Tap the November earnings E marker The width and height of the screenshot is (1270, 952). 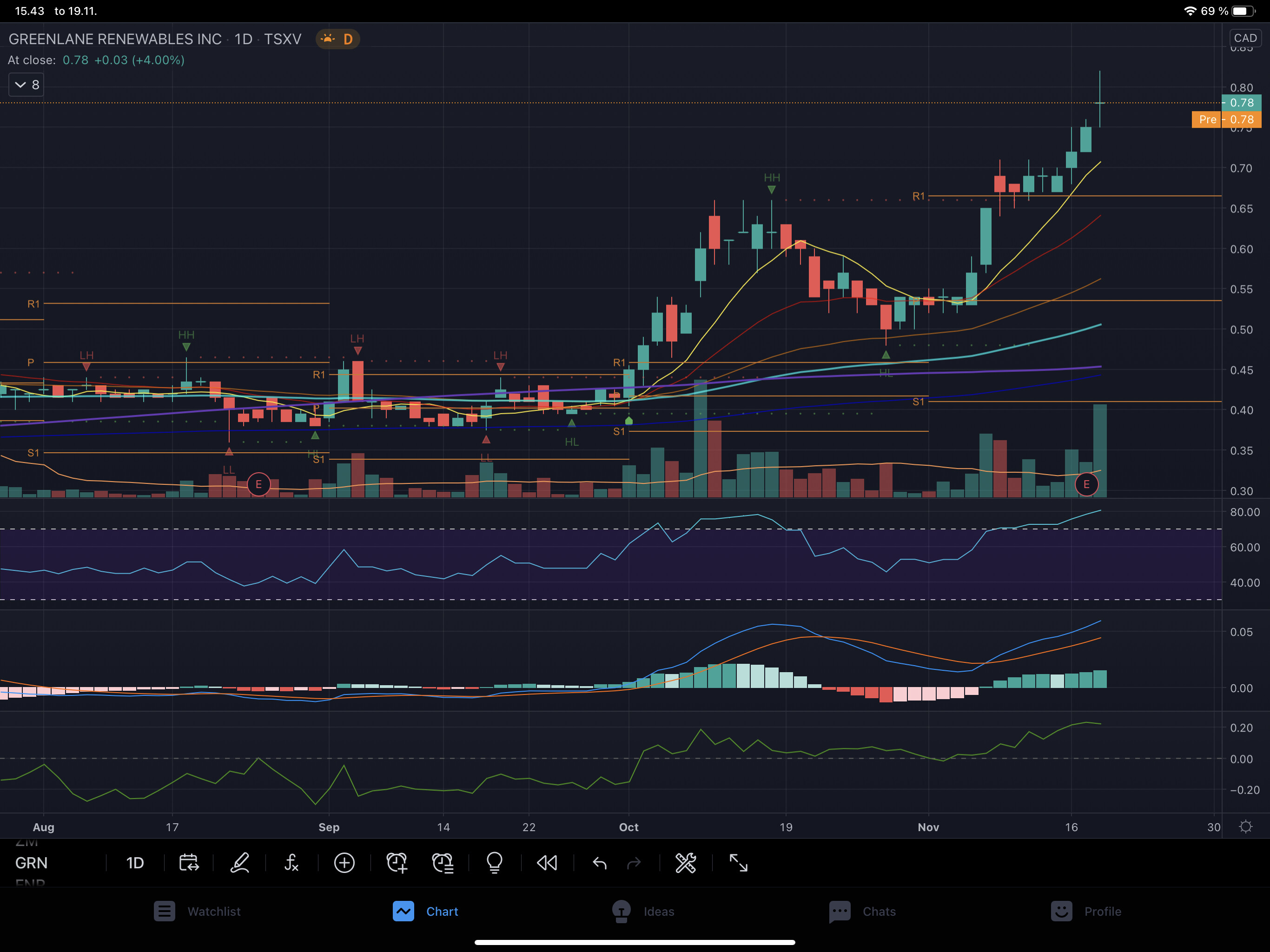[1086, 484]
